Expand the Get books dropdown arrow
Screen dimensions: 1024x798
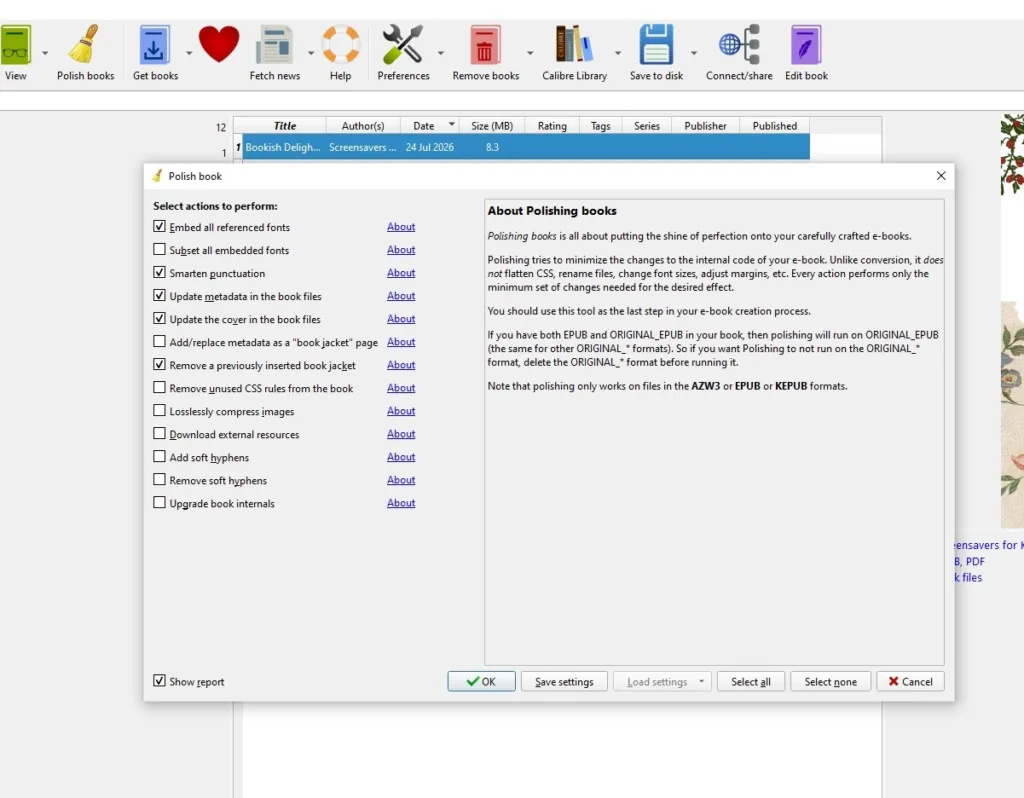tap(189, 53)
